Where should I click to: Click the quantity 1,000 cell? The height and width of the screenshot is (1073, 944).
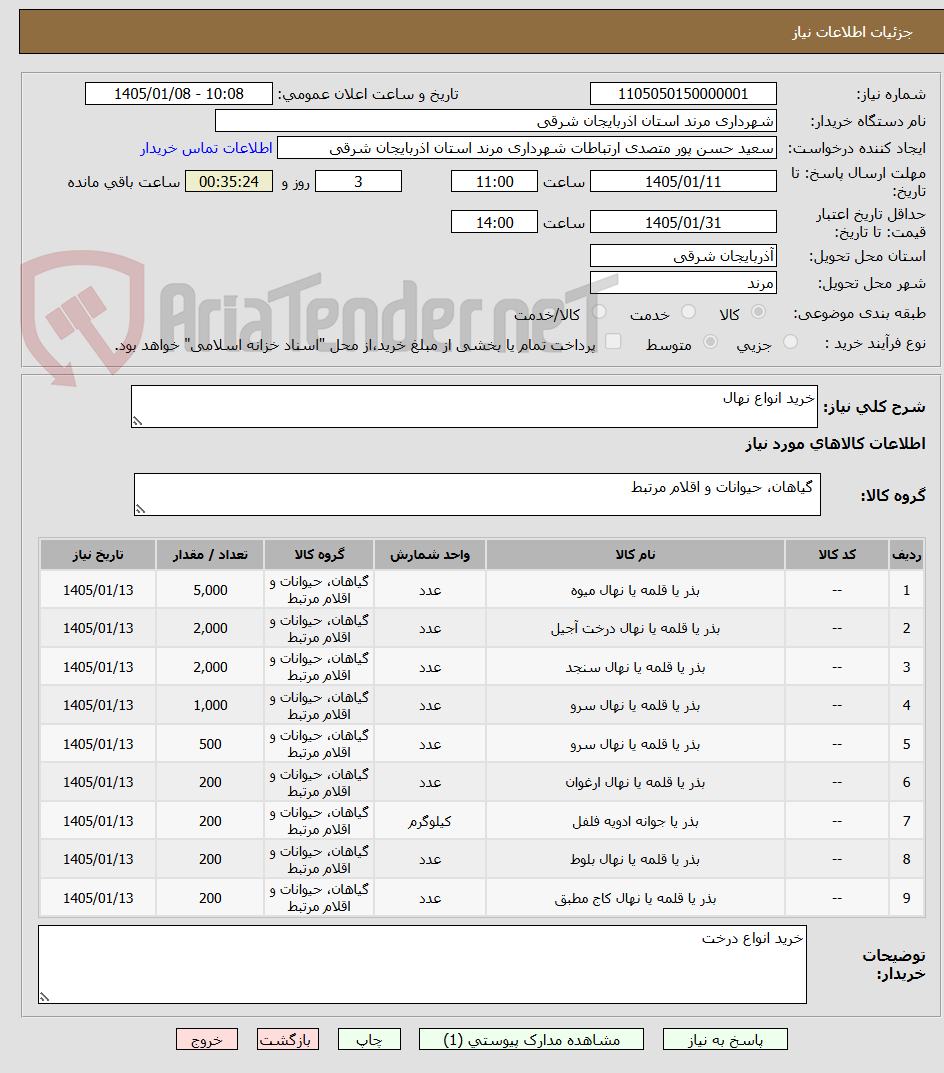pos(210,706)
